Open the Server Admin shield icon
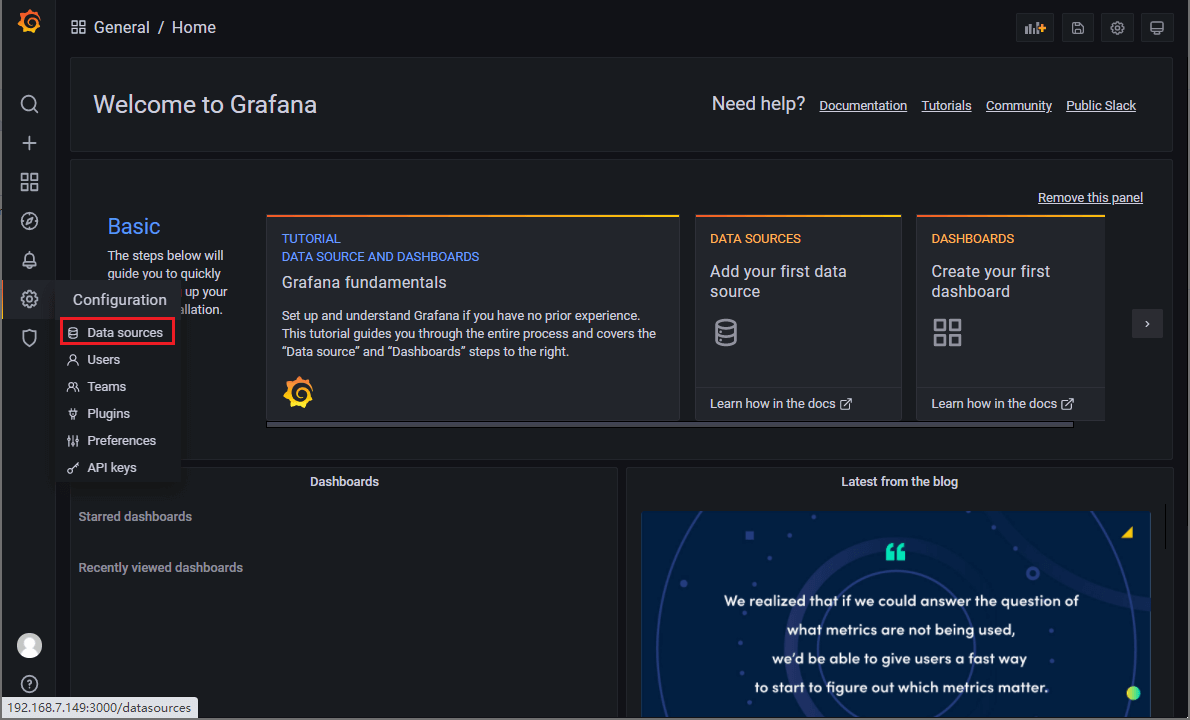 (29, 338)
